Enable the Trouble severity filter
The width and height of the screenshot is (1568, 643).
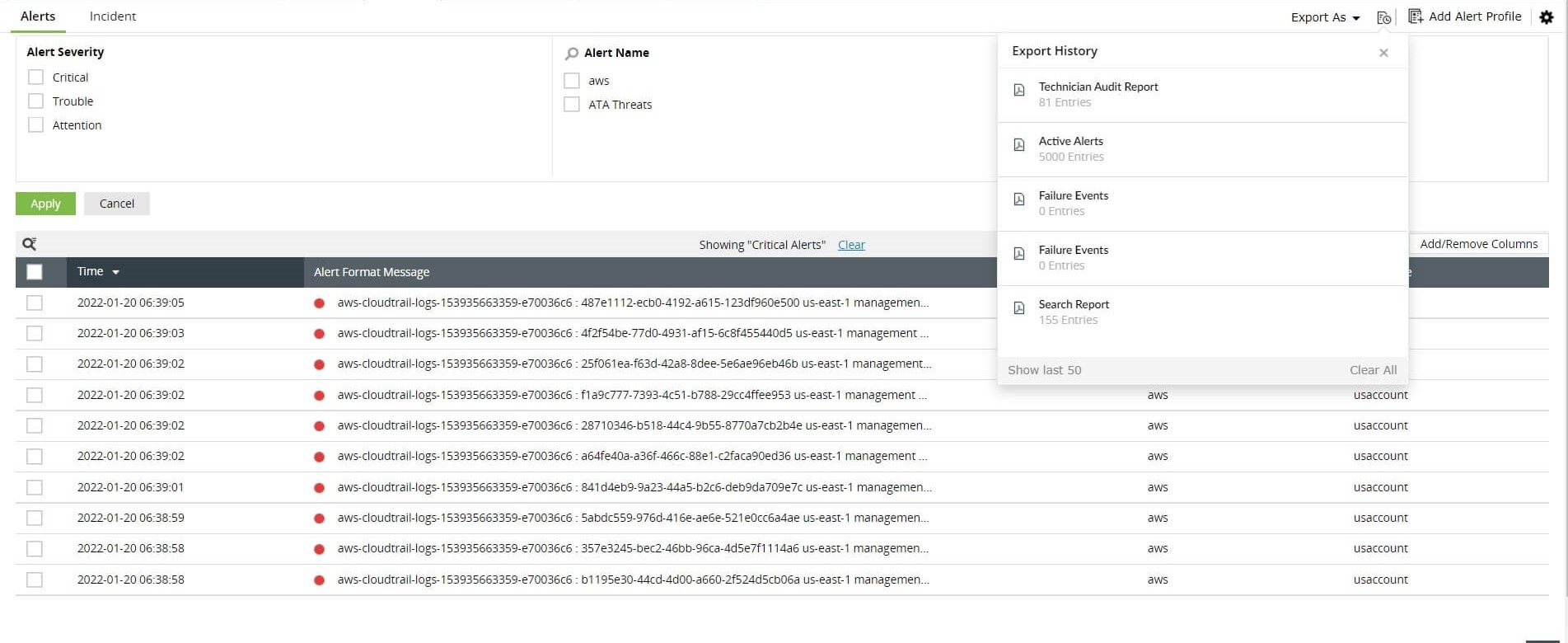click(x=36, y=101)
